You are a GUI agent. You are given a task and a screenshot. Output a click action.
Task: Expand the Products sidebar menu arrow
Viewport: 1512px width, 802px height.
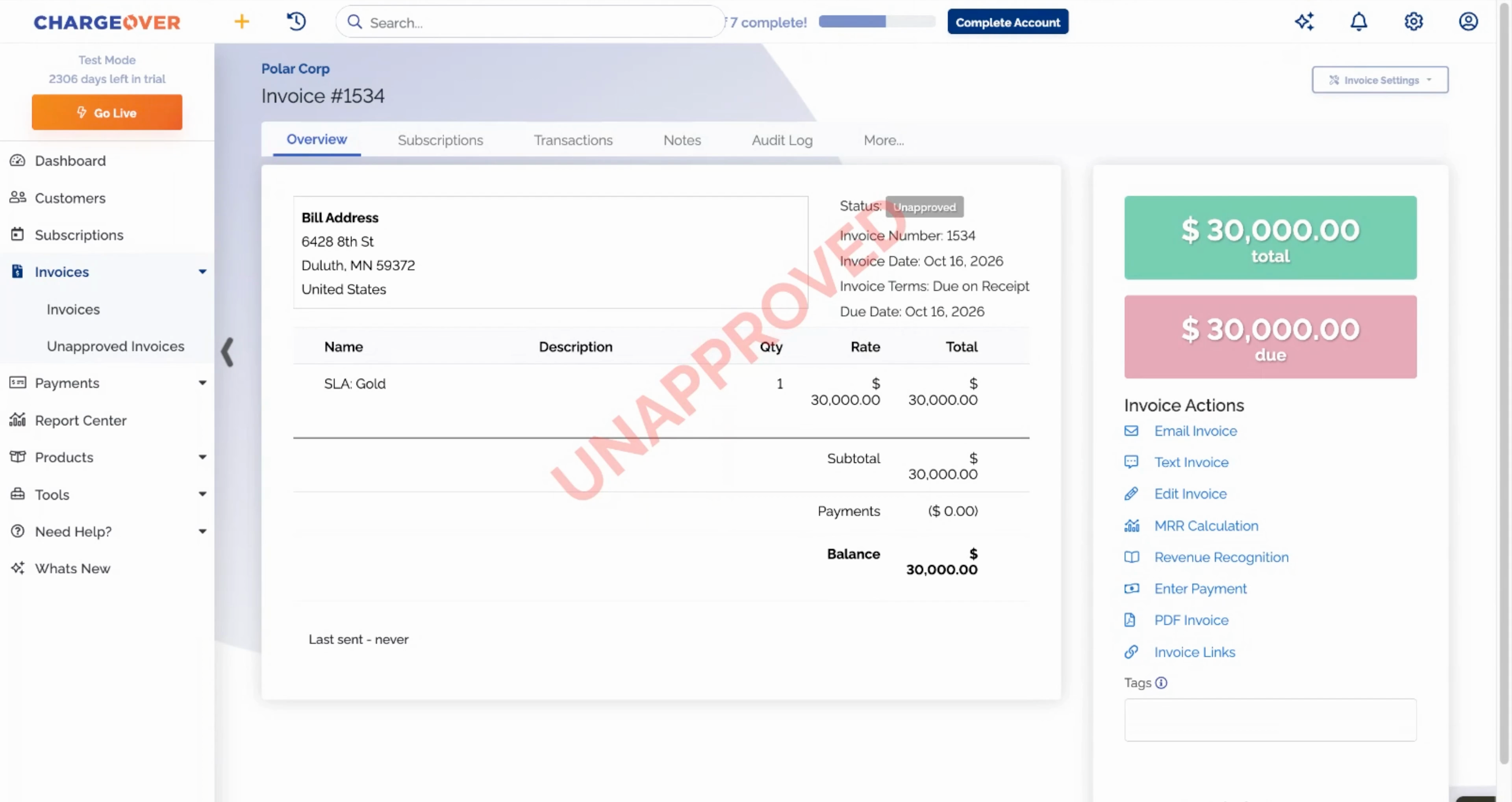[202, 457]
